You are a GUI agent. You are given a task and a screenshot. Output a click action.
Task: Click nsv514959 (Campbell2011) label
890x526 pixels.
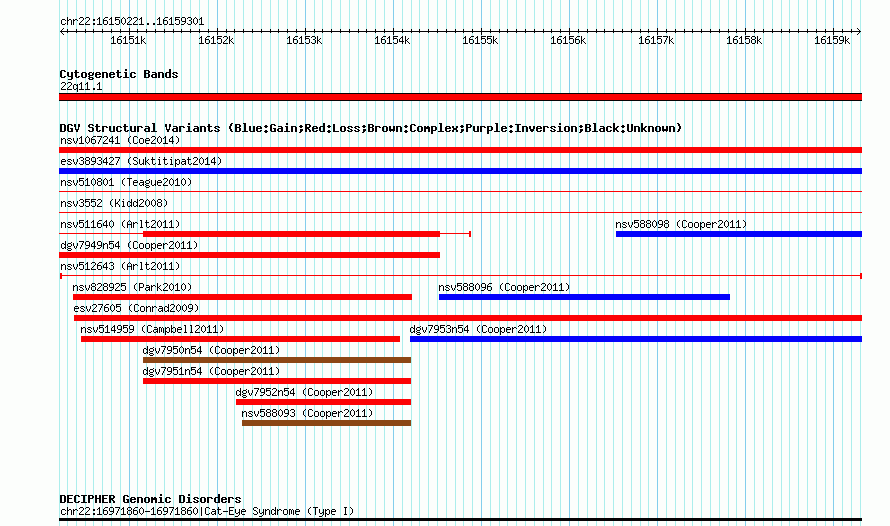click(x=152, y=329)
